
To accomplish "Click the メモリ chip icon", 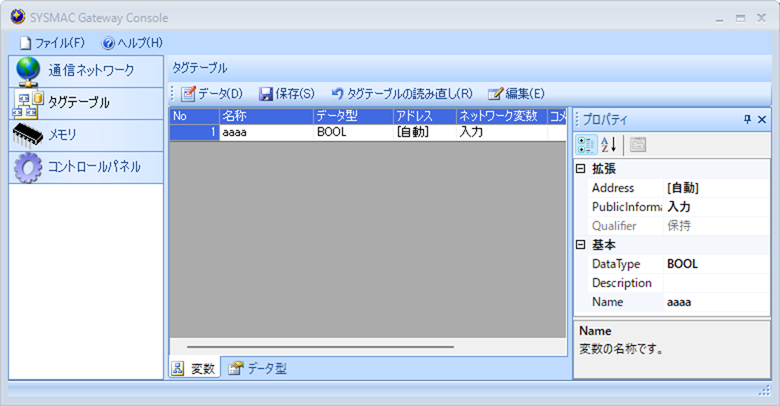I will (28, 135).
